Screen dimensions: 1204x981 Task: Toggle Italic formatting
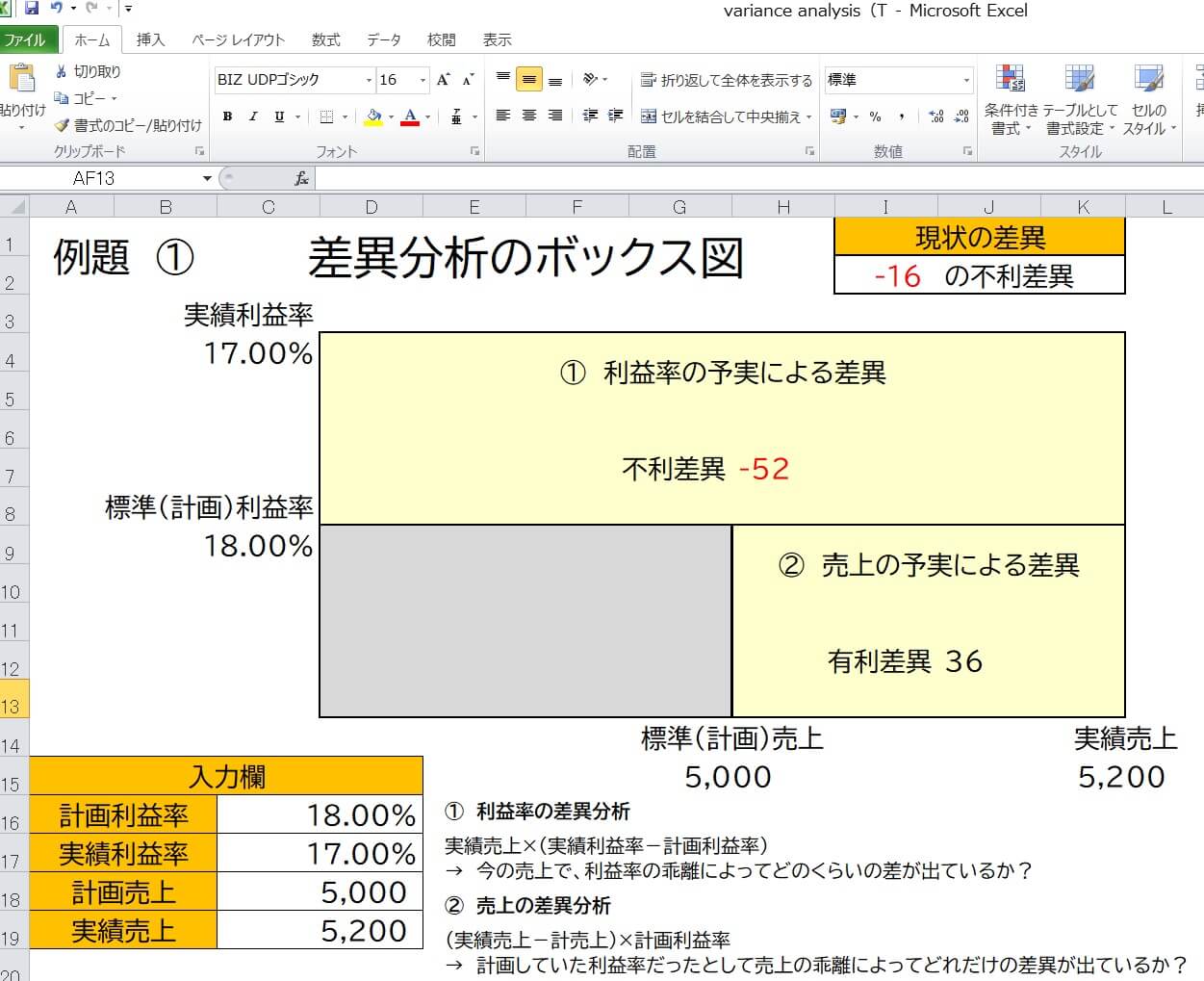coord(253,116)
